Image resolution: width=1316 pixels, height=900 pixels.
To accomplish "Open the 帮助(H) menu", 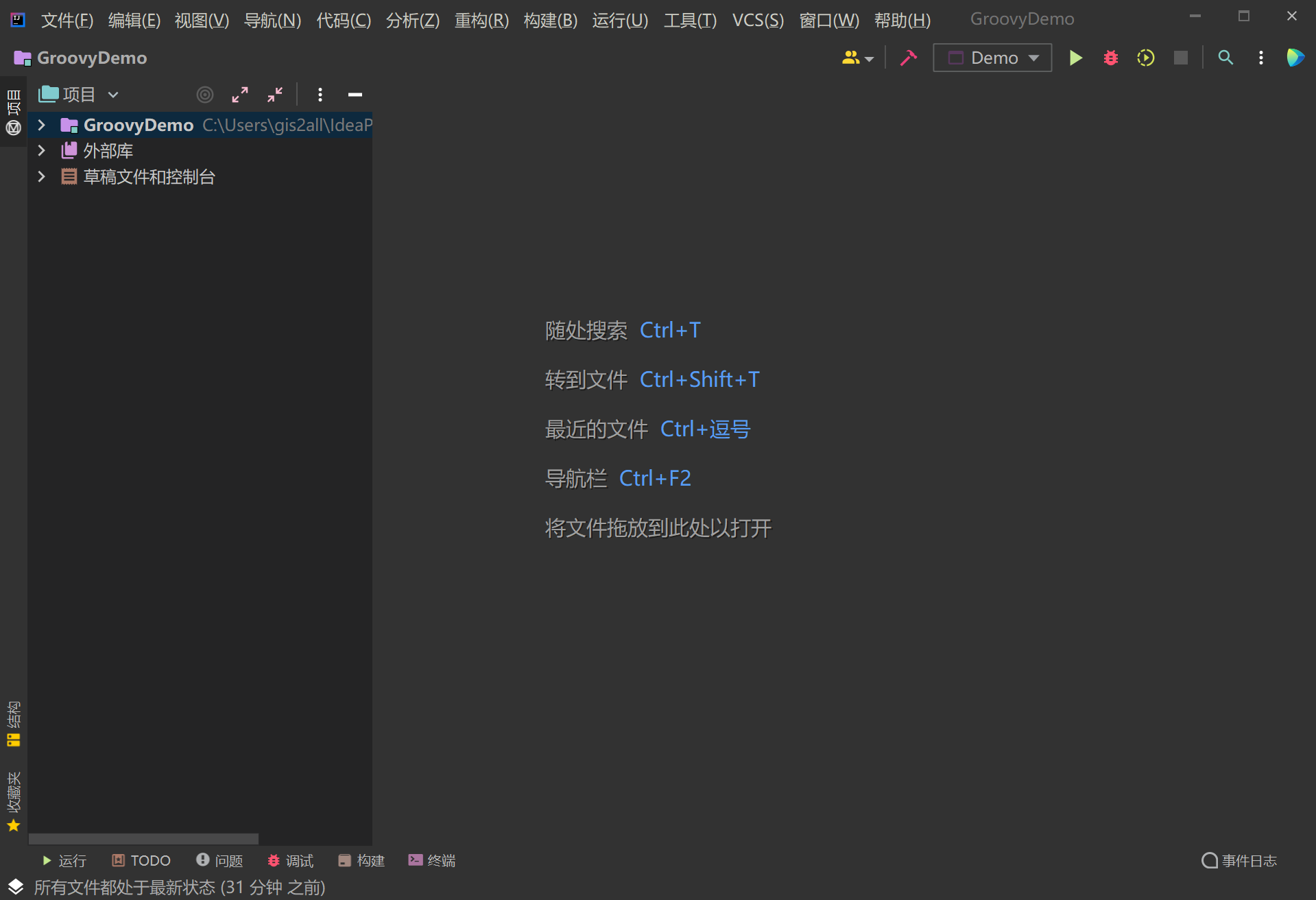I will 902,20.
